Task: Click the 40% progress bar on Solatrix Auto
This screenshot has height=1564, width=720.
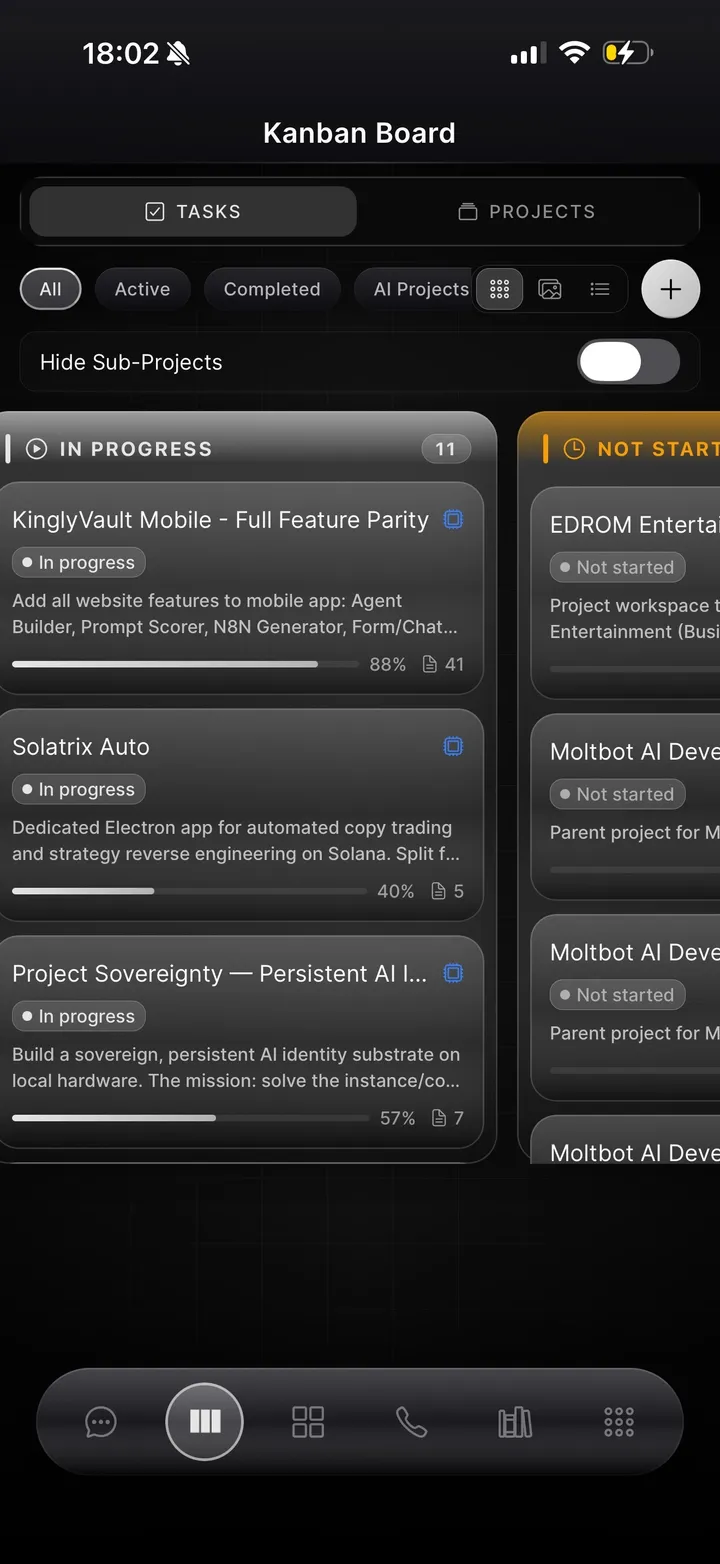Action: point(189,891)
